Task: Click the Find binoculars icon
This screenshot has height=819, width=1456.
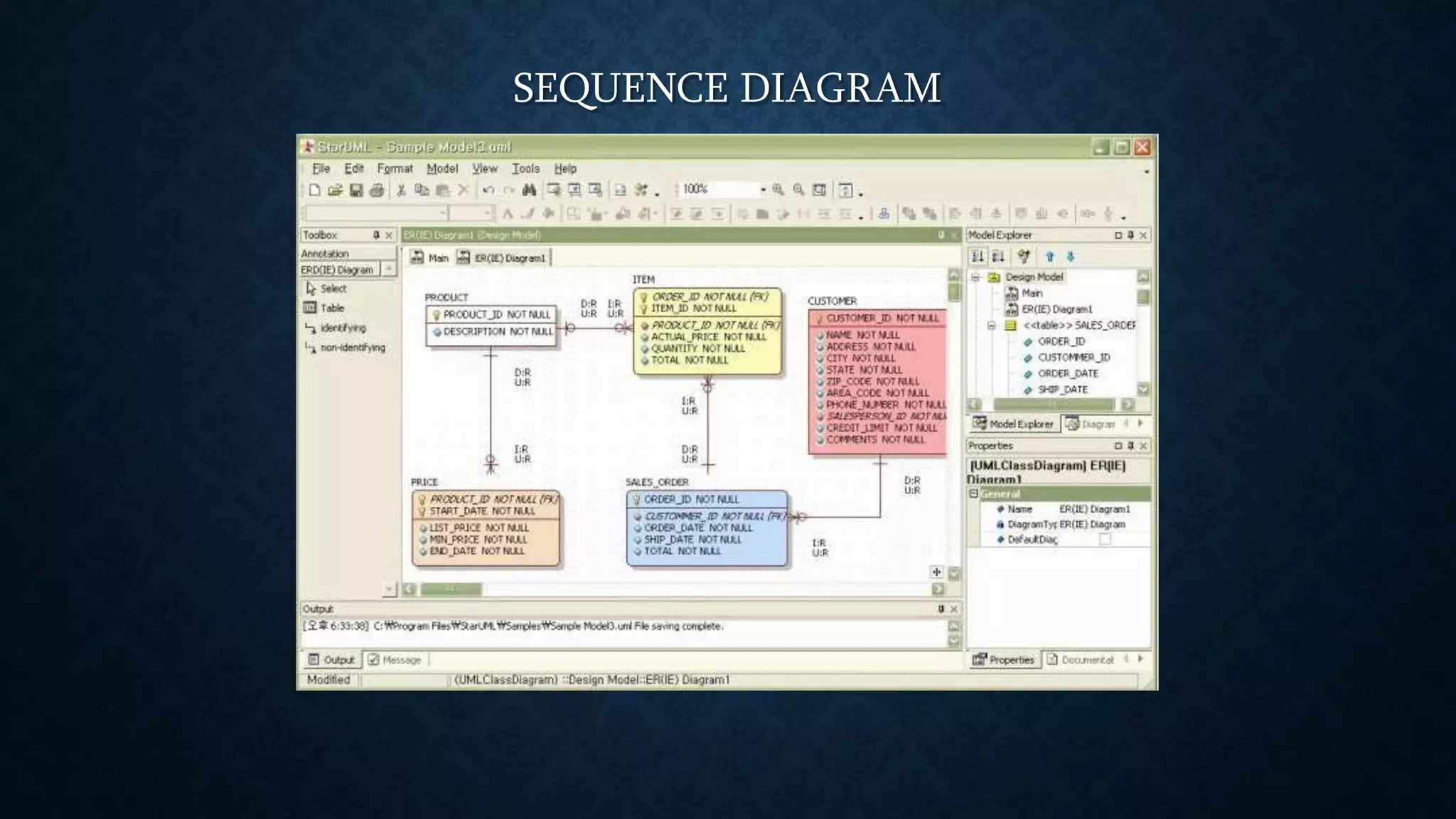Action: pyautogui.click(x=529, y=190)
